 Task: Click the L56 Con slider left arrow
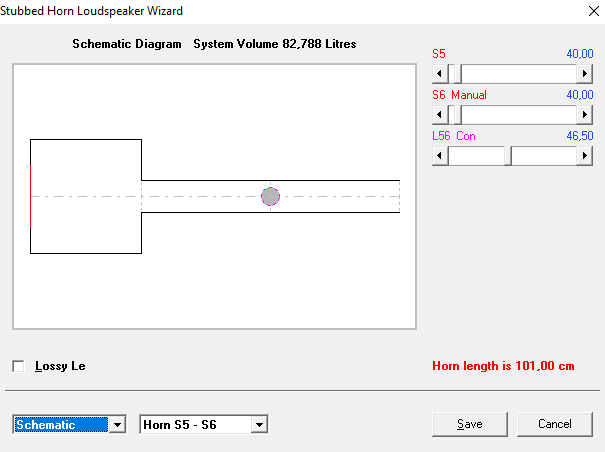(439, 156)
